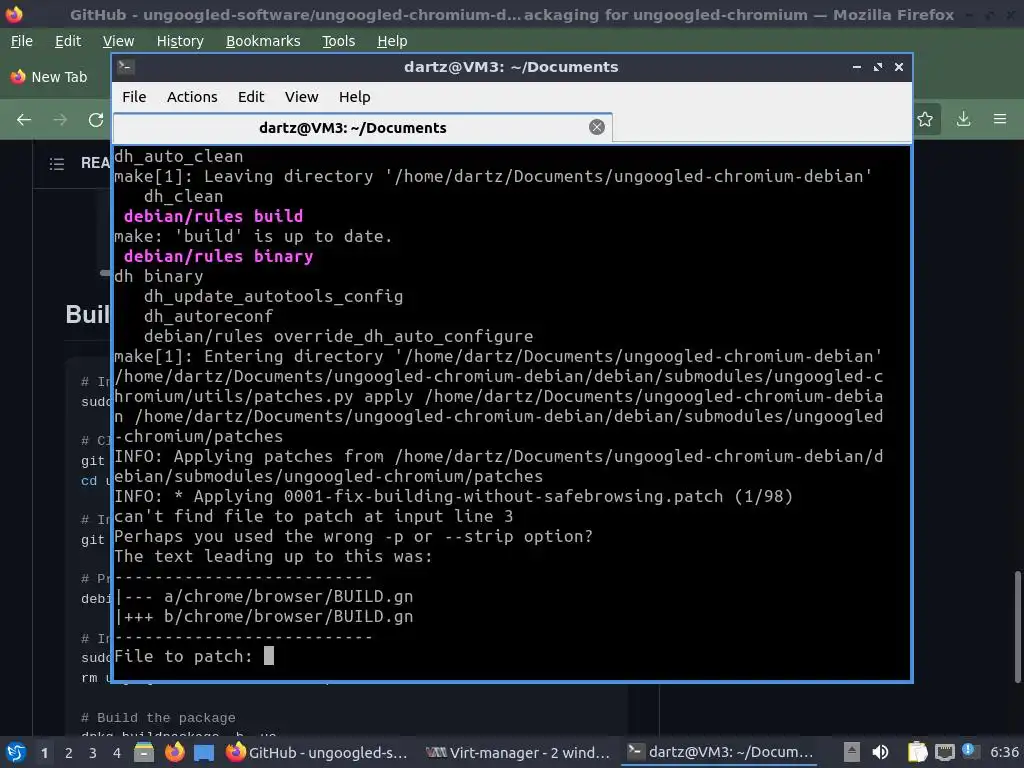The image size is (1024, 768).
Task: Open the terminal Edit menu
Action: (251, 97)
